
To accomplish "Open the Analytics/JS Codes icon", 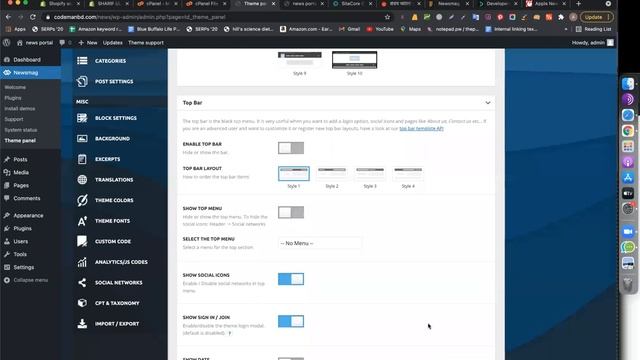I will point(82,262).
